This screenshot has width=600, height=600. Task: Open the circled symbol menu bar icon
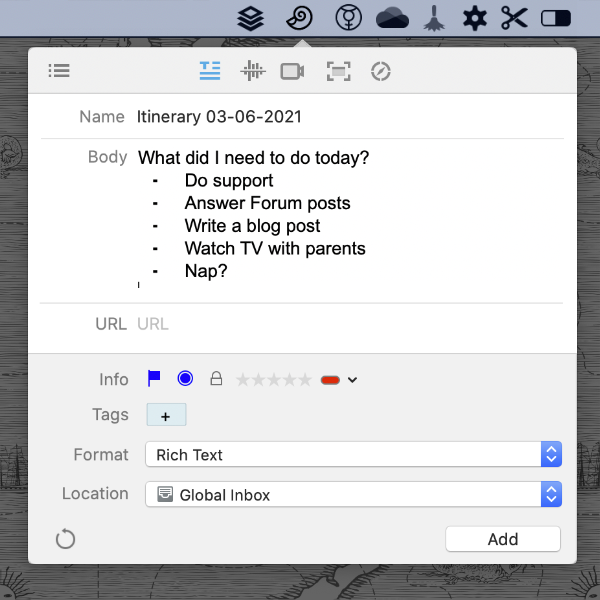(x=348, y=18)
